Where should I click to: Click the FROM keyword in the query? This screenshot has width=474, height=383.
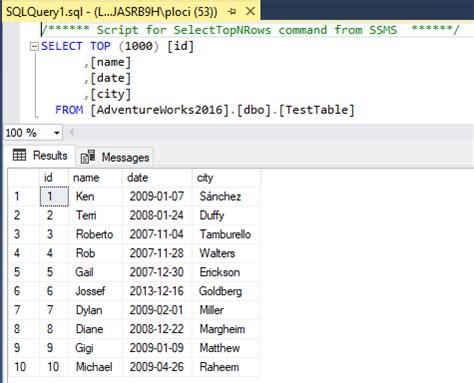click(x=69, y=110)
